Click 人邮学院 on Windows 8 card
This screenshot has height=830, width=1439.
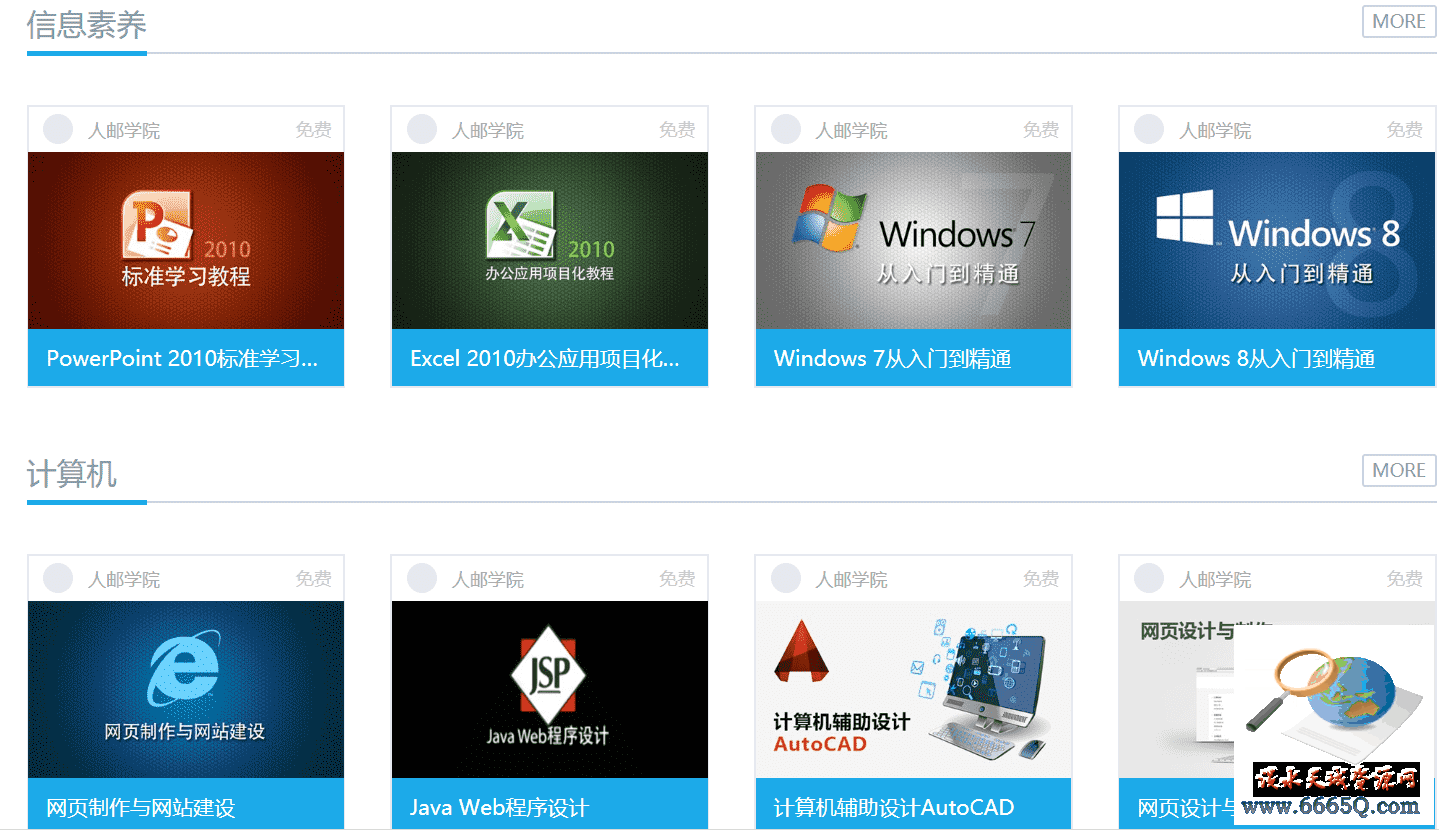(x=1216, y=130)
